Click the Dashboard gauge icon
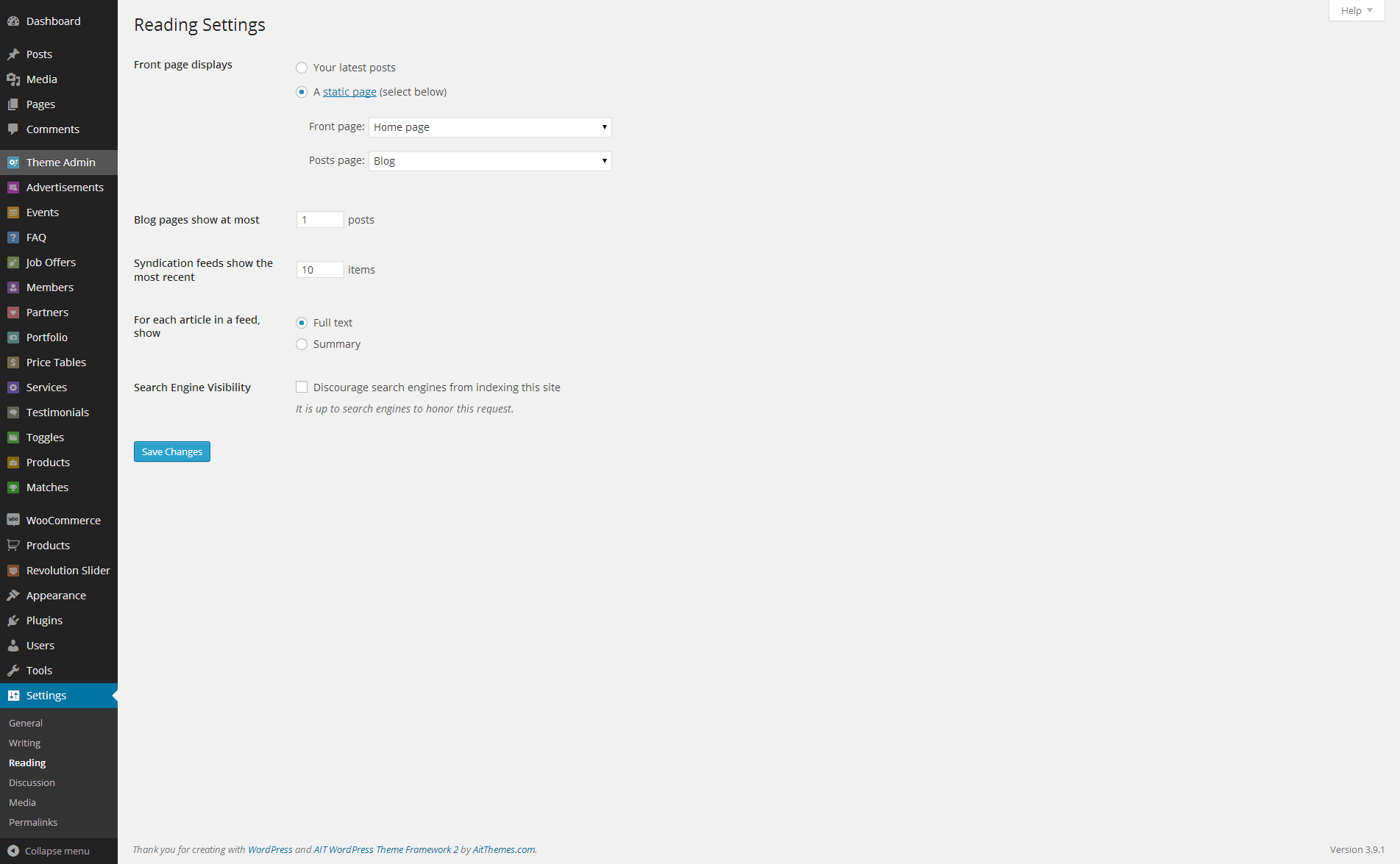1400x864 pixels. [x=13, y=21]
